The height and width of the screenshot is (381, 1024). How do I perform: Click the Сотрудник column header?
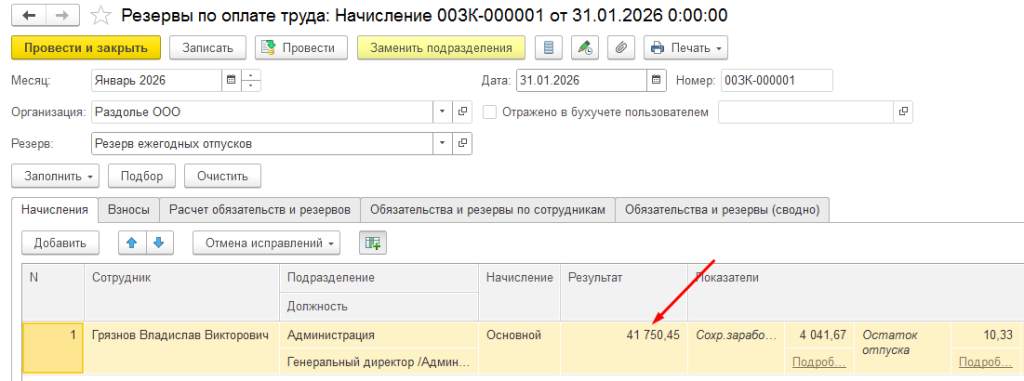182,292
